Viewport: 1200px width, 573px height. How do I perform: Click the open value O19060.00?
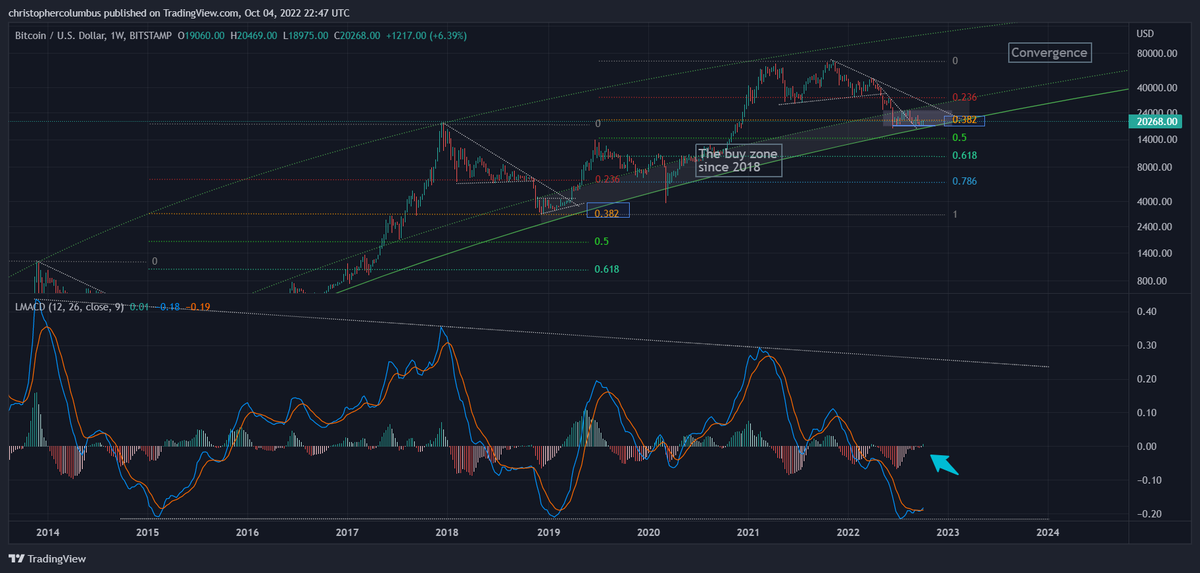point(202,36)
